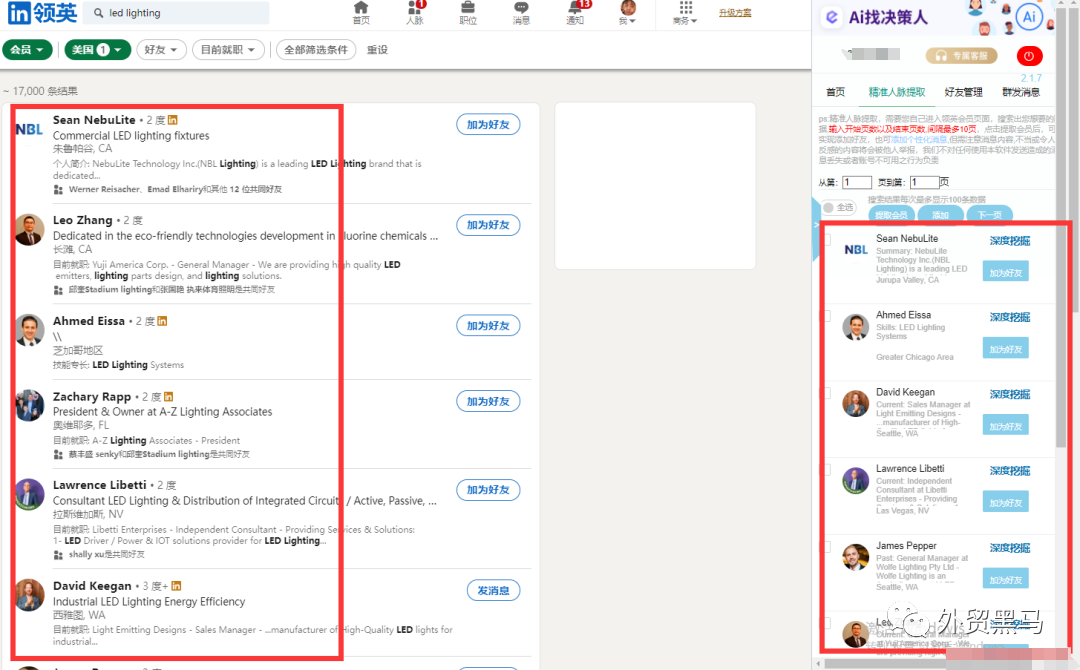Click the 下一页 next page button
The image size is (1080, 670).
(x=990, y=215)
